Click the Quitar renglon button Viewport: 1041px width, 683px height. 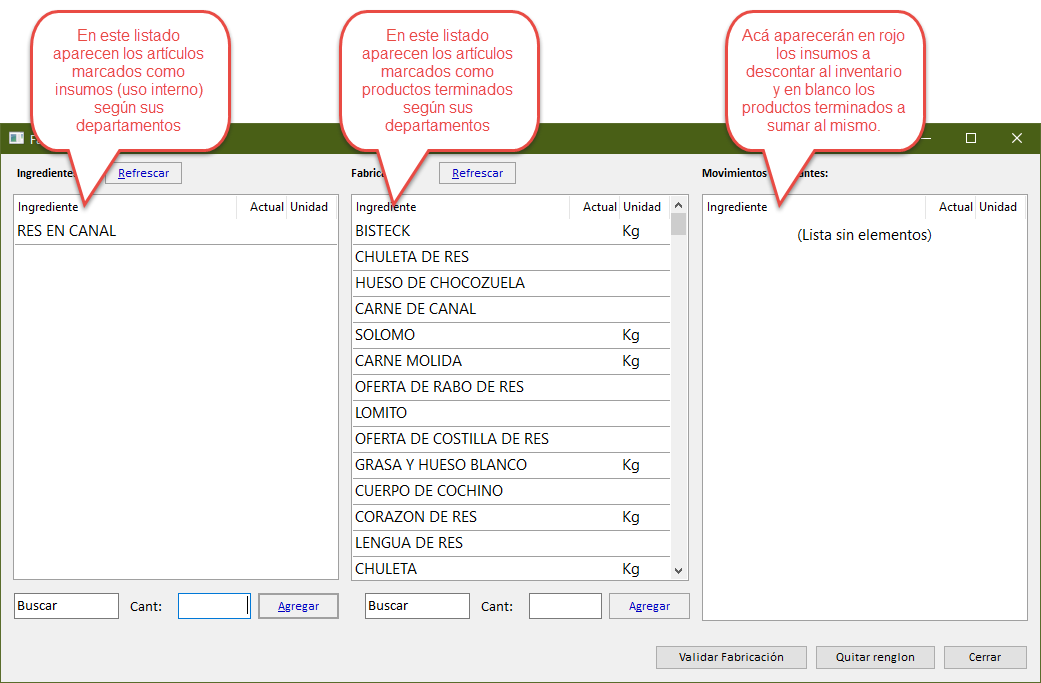click(x=874, y=657)
